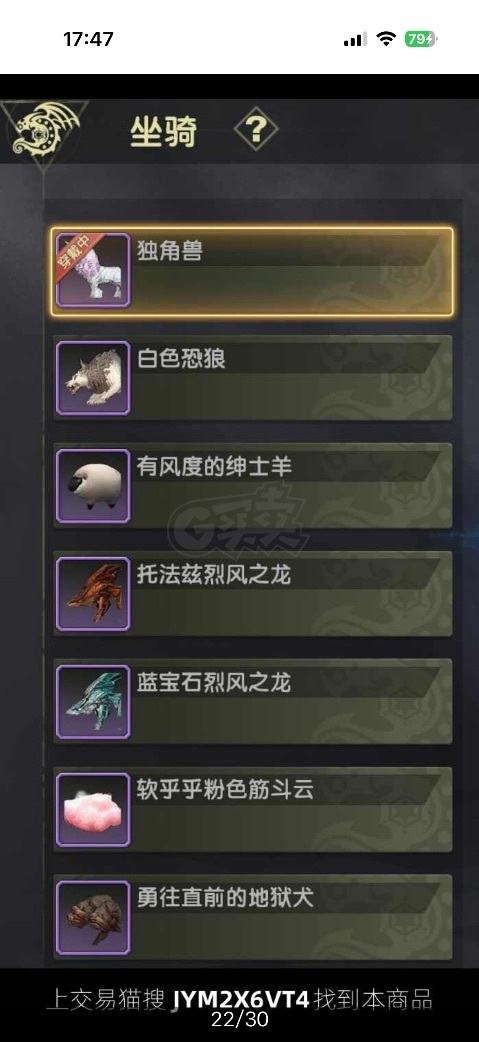
Task: Tap the battery indicator in status bar
Action: pyautogui.click(x=421, y=39)
